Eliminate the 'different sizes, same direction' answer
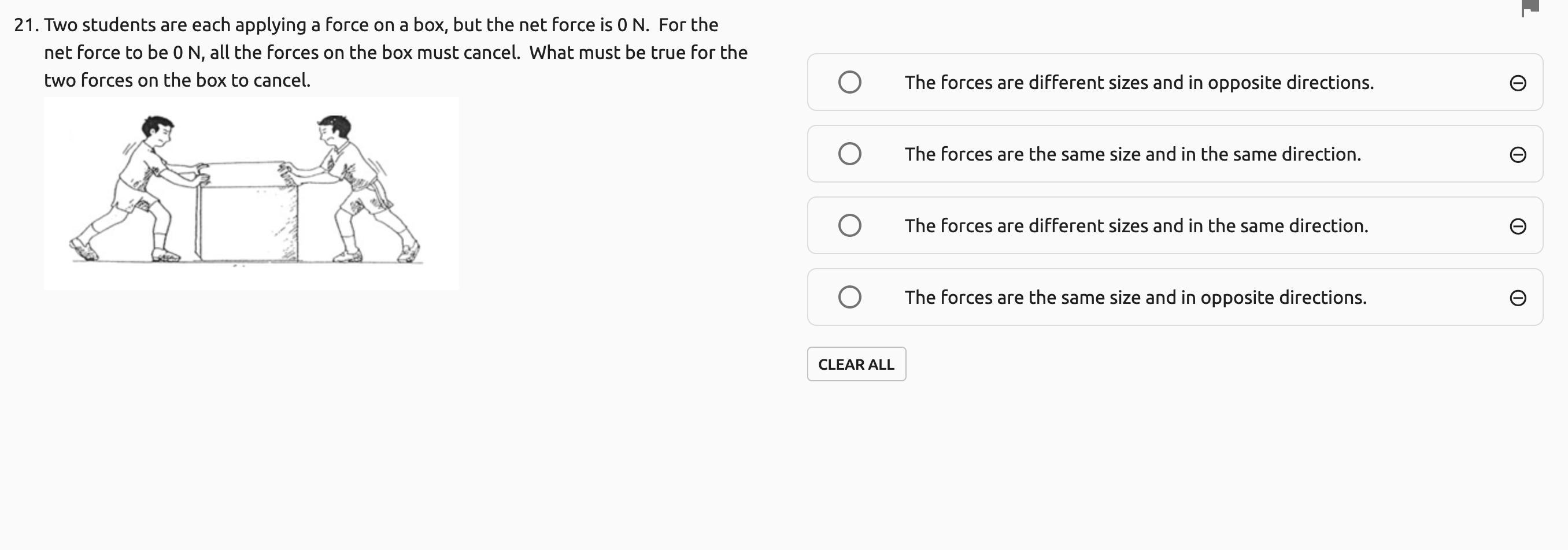The width and height of the screenshot is (1568, 550). coord(1518,226)
